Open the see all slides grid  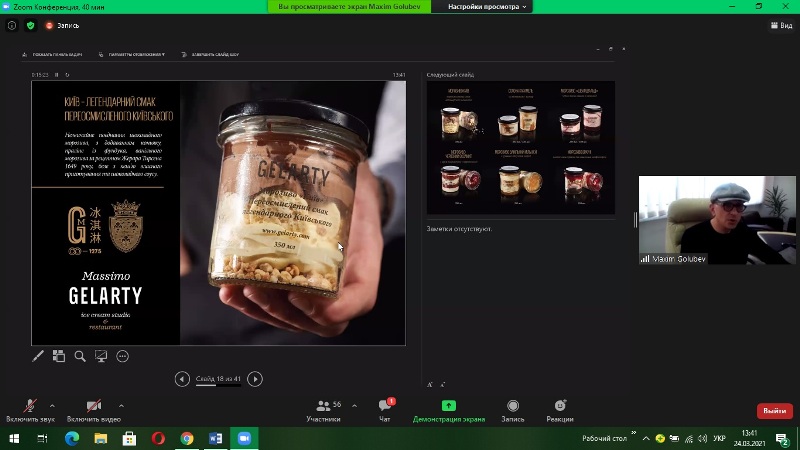point(59,356)
